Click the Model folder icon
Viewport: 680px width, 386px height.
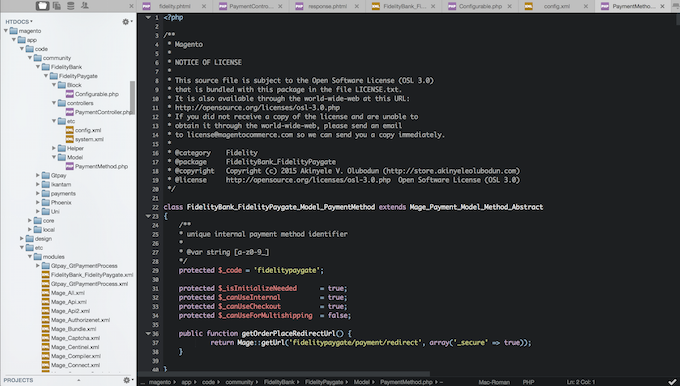62,157
